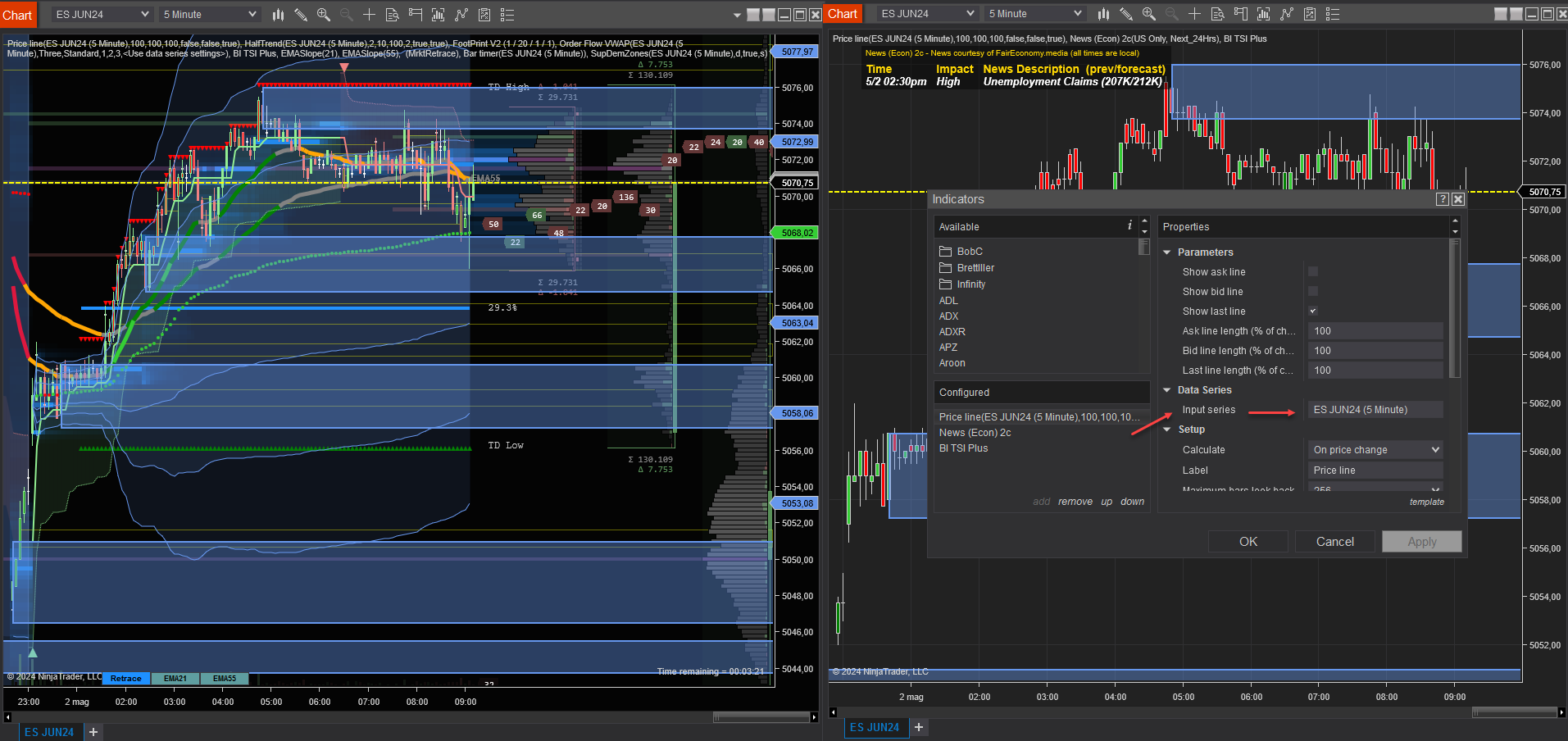Screen dimensions: 1568x741
Task: Click the template link in Properties panel
Action: click(x=1427, y=502)
